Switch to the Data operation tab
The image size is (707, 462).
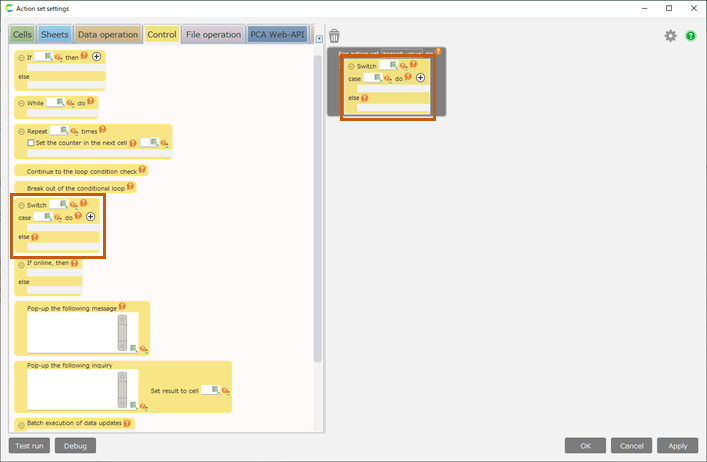[x=107, y=34]
